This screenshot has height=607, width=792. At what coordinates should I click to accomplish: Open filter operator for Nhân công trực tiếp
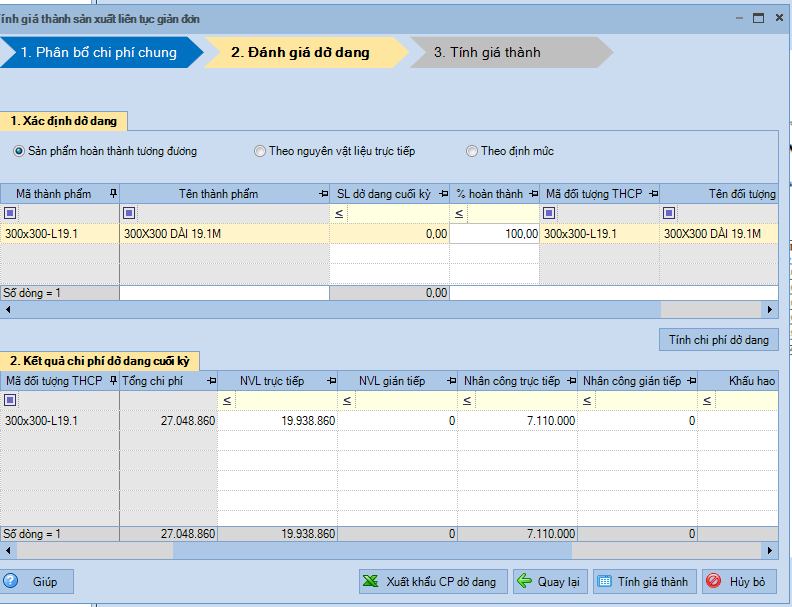[467, 400]
